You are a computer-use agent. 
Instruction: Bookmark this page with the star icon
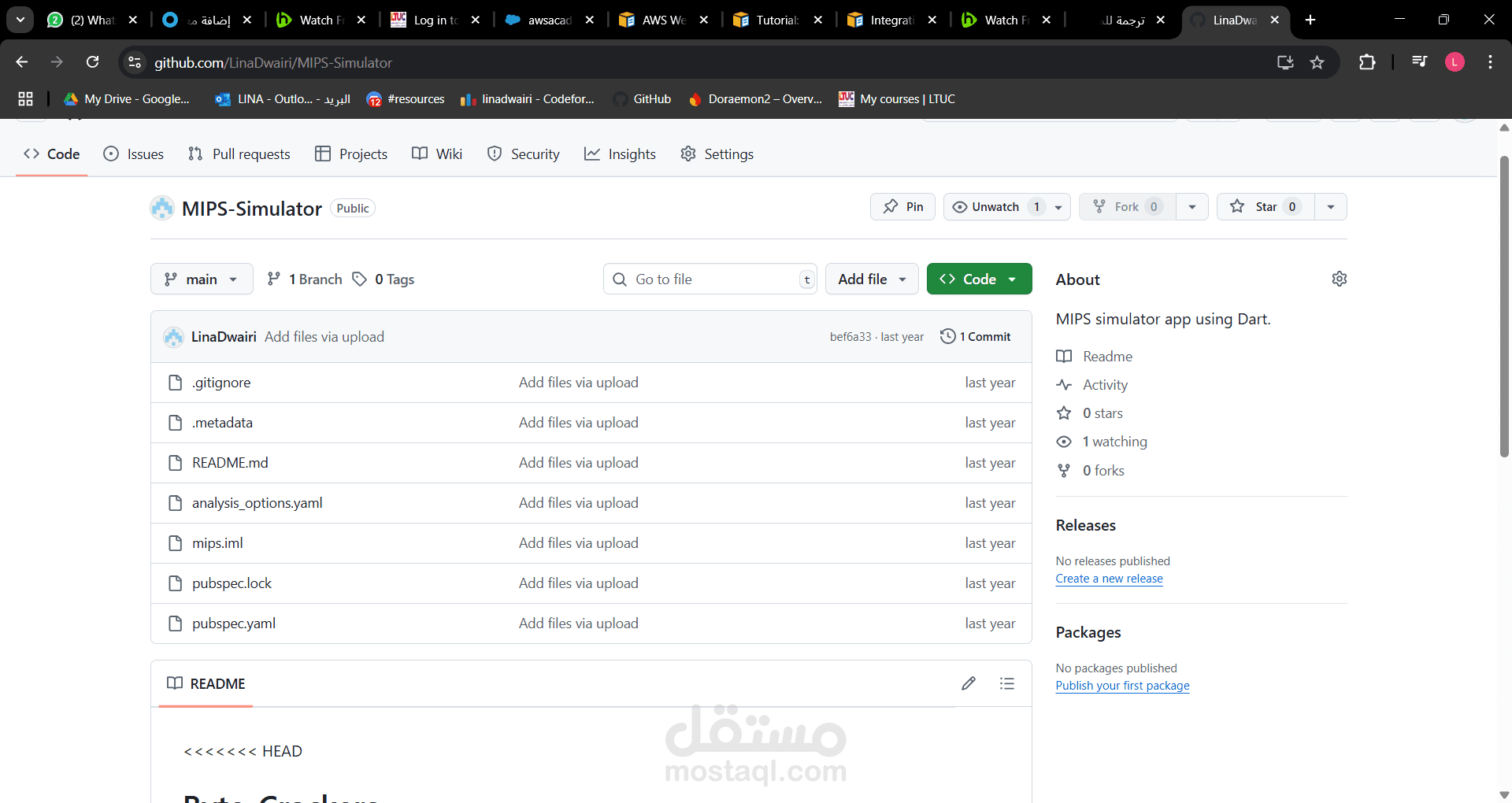click(1317, 62)
